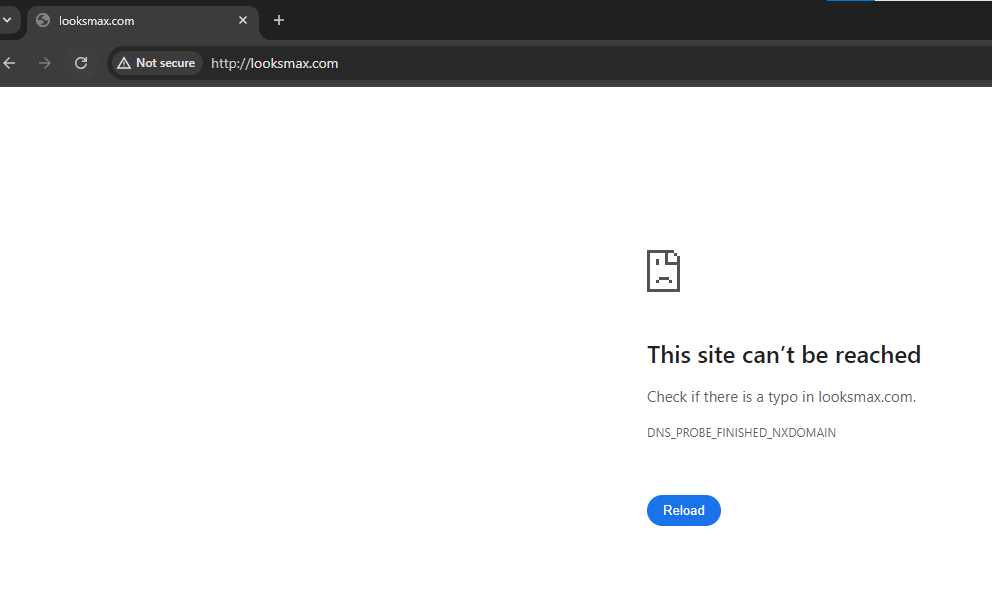The width and height of the screenshot is (992, 601).
Task: Open the tab search dropdown arrow
Action: click(x=8, y=20)
